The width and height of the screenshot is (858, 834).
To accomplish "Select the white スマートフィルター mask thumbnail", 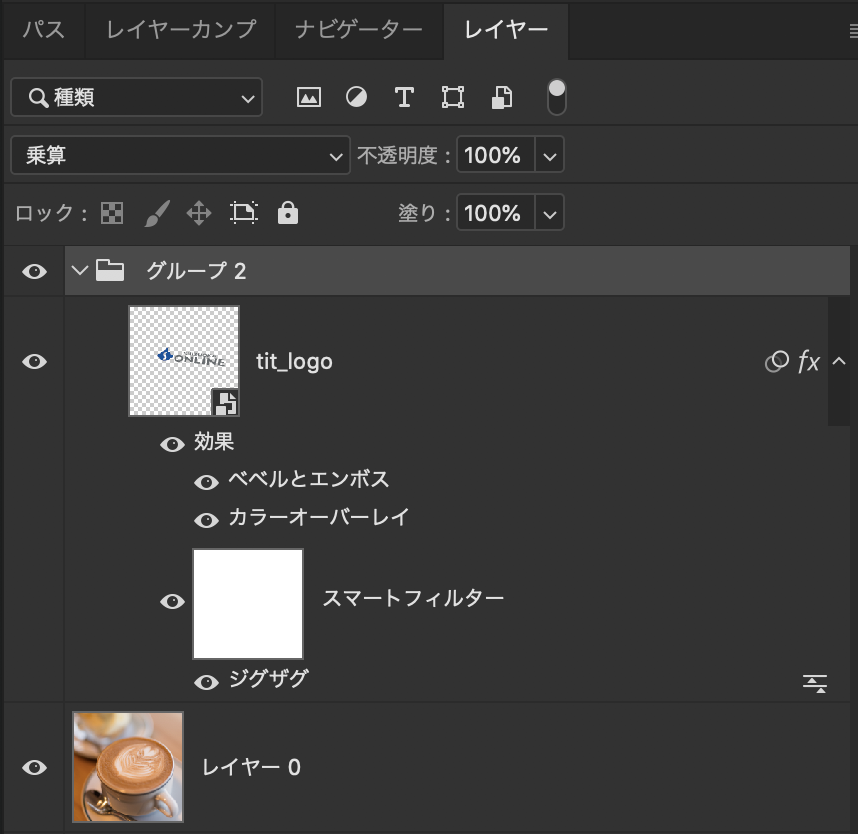I will click(x=248, y=603).
